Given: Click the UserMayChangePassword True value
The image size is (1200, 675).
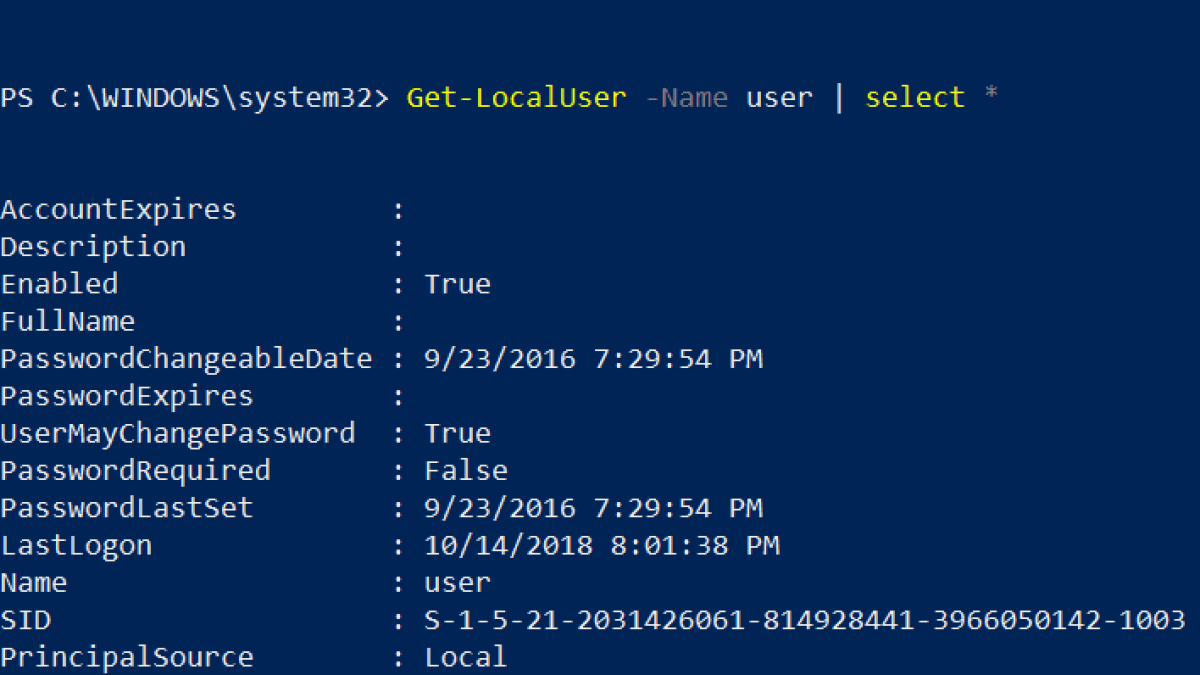Looking at the screenshot, I should click(458, 434).
